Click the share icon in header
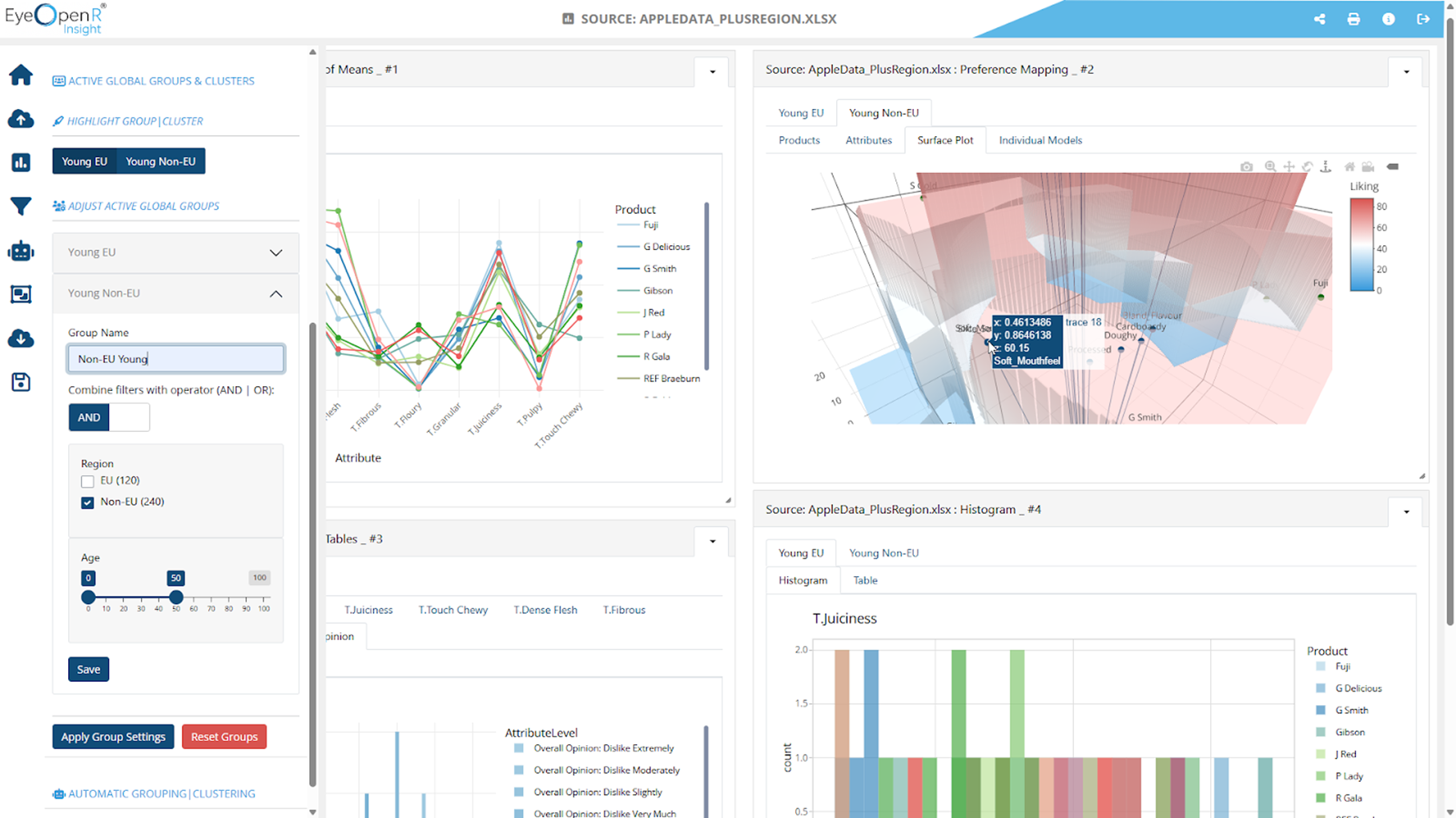 (1319, 19)
